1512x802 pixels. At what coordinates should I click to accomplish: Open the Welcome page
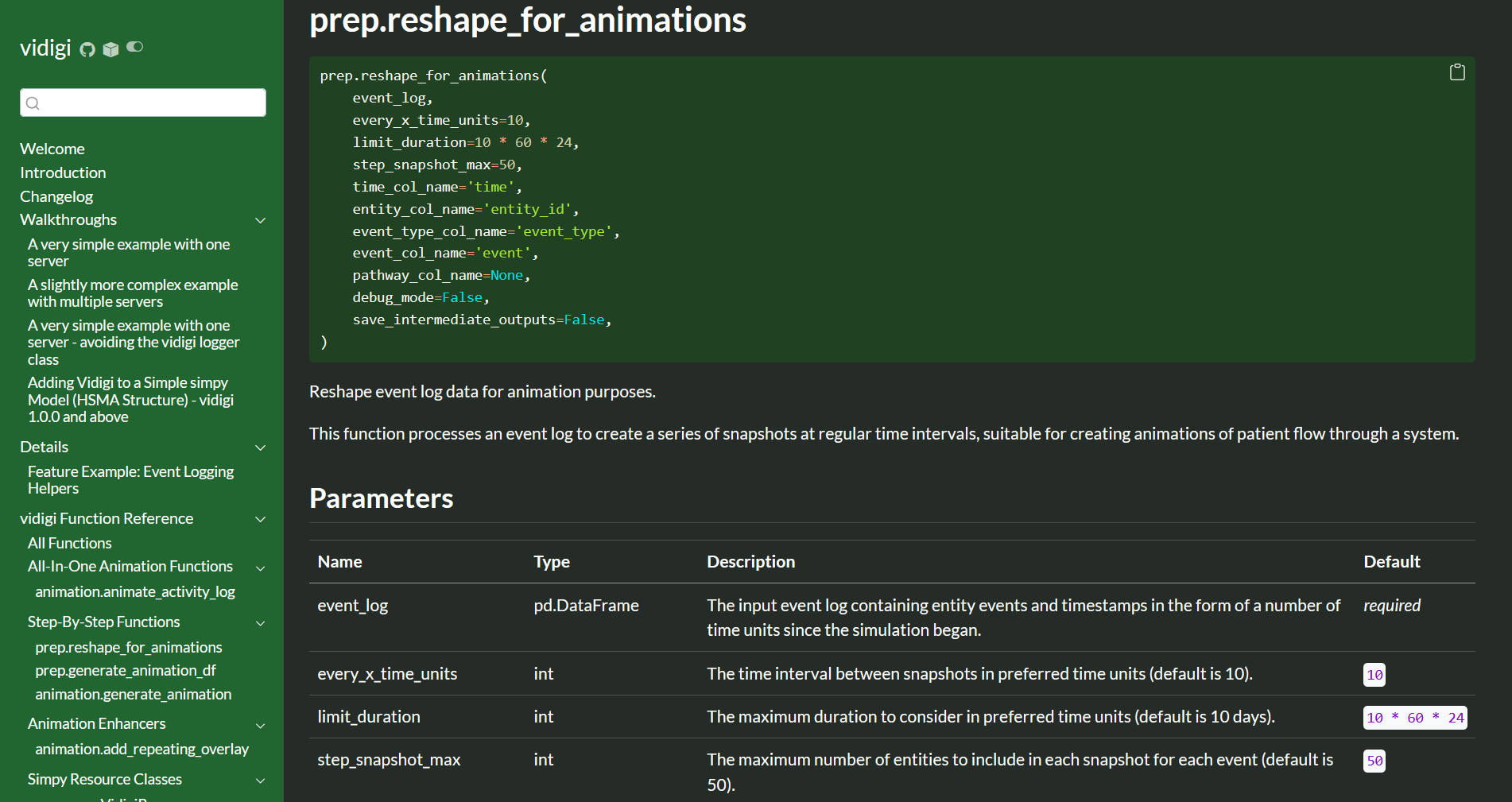[52, 149]
